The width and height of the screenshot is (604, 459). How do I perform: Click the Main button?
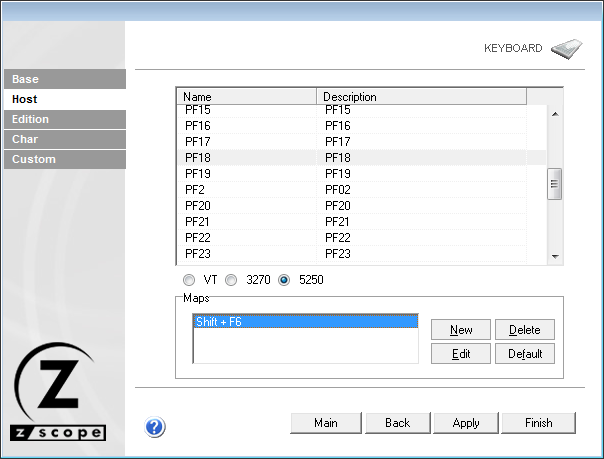[x=326, y=423]
